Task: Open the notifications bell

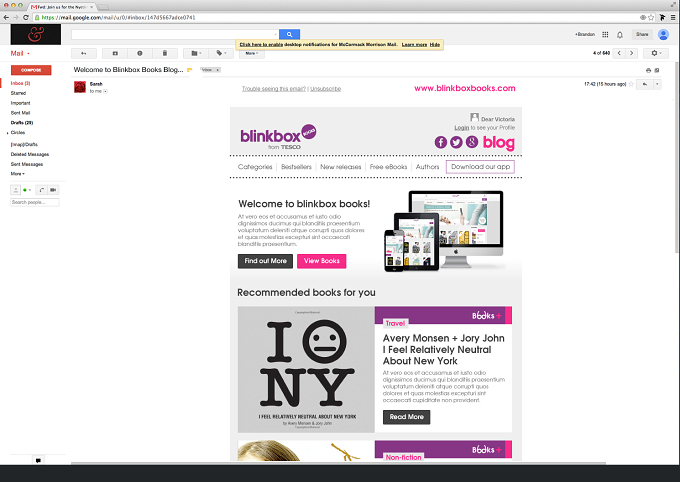Action: tap(620, 35)
